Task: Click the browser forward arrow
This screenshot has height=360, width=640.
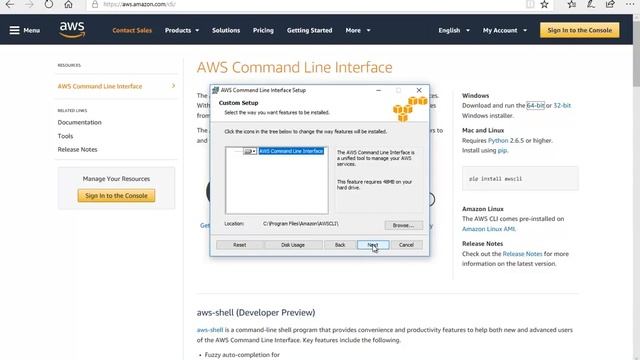Action: pos(29,4)
